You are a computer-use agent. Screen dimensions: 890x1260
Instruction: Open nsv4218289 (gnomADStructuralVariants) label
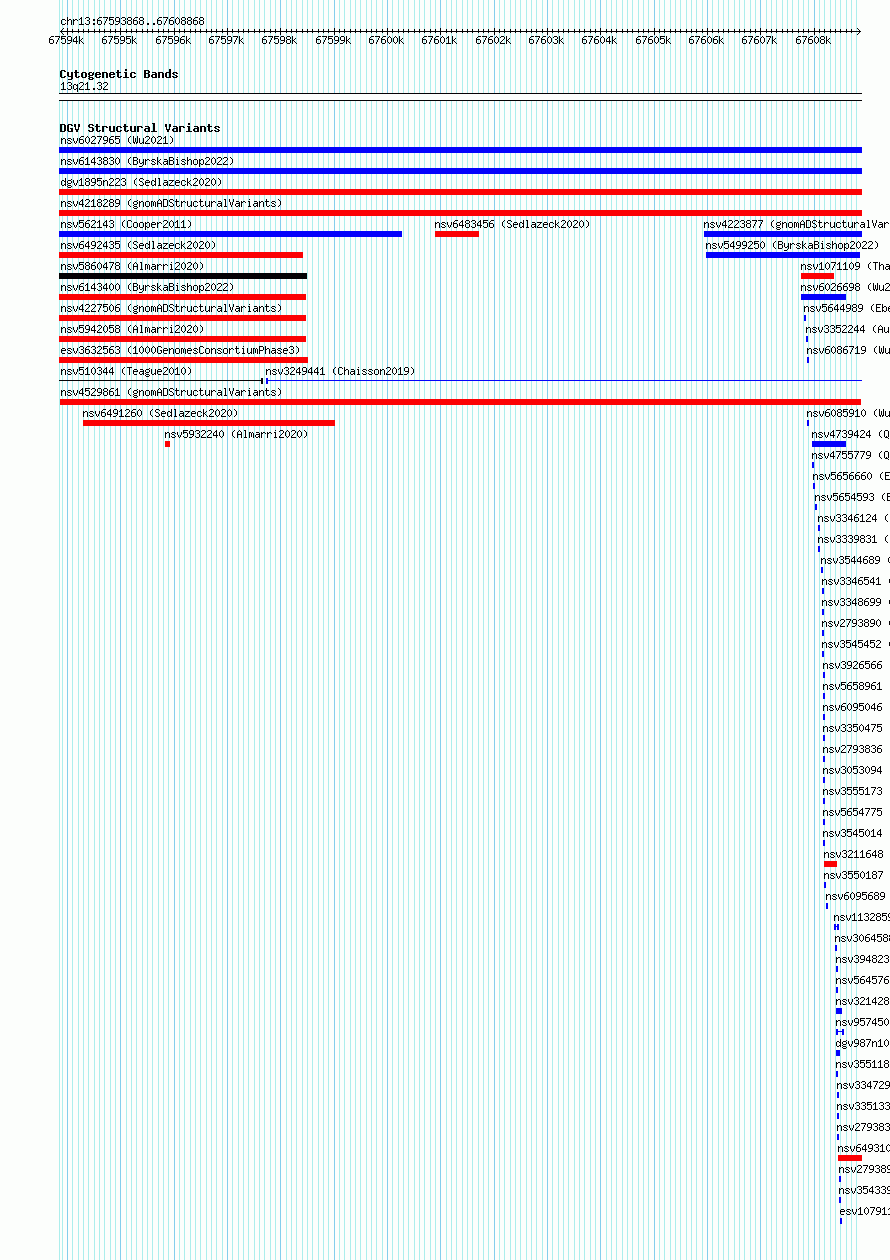(171, 203)
